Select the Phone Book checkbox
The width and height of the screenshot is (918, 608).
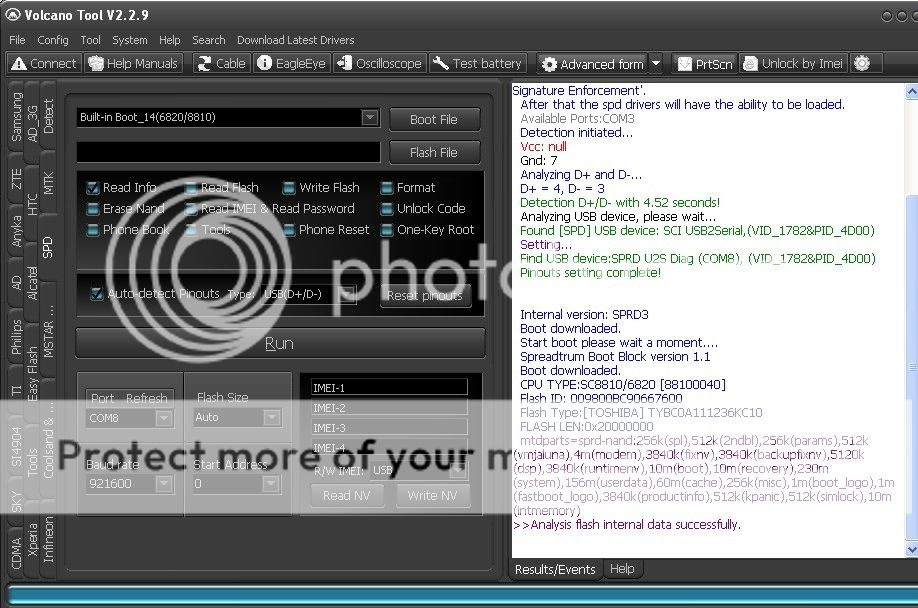coord(93,230)
